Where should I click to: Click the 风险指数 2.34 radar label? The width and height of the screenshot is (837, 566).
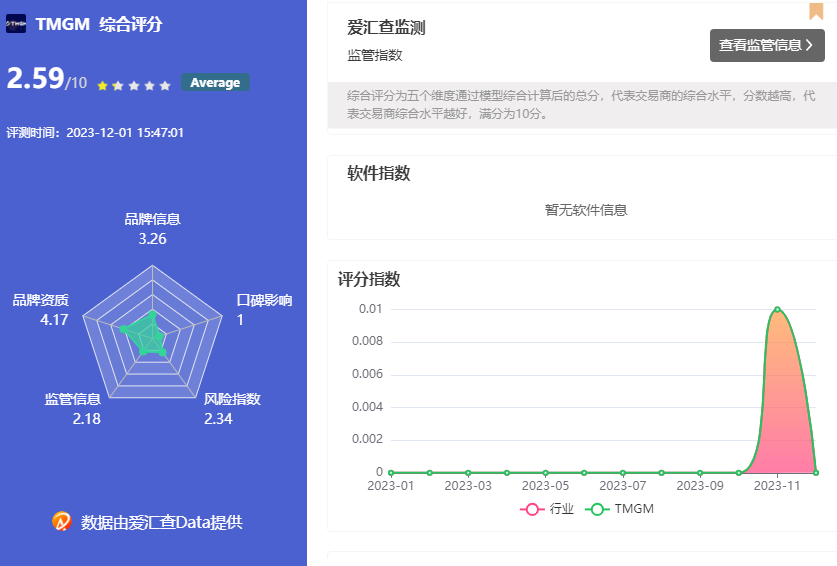click(232, 409)
